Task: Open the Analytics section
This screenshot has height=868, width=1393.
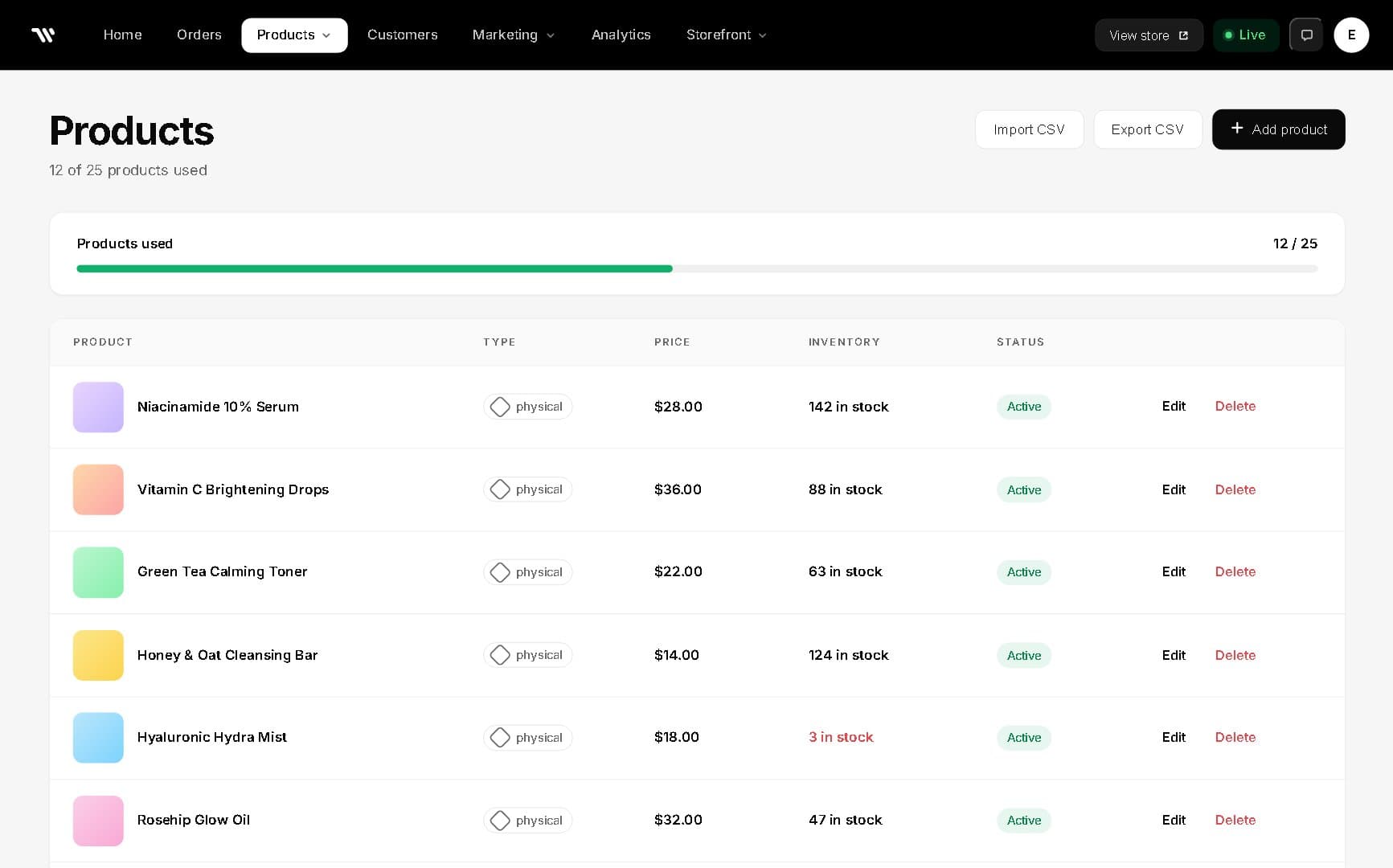Action: point(621,35)
